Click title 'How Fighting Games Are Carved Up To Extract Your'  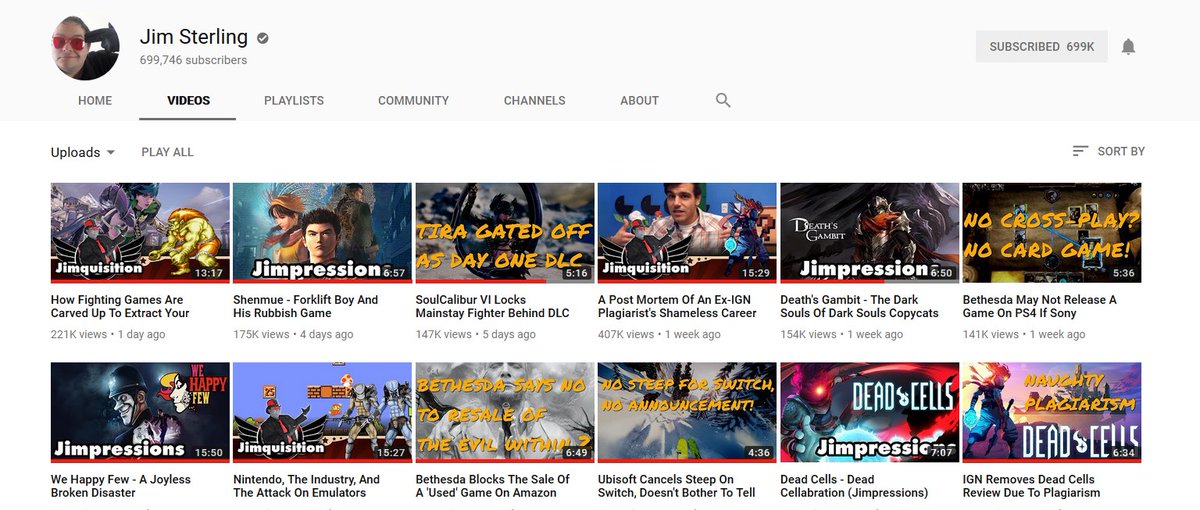tap(120, 306)
